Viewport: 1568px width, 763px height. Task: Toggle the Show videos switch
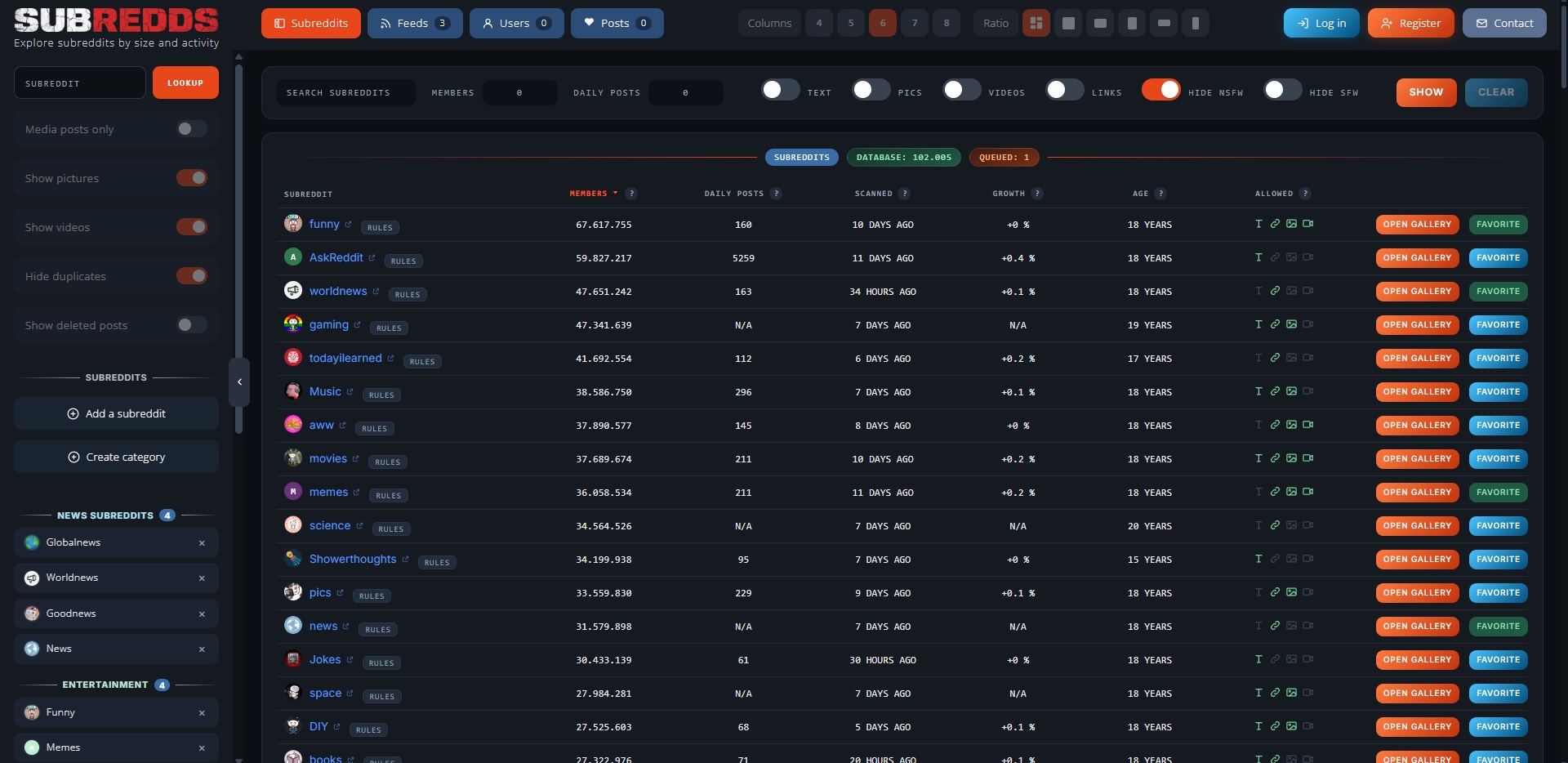pyautogui.click(x=192, y=227)
